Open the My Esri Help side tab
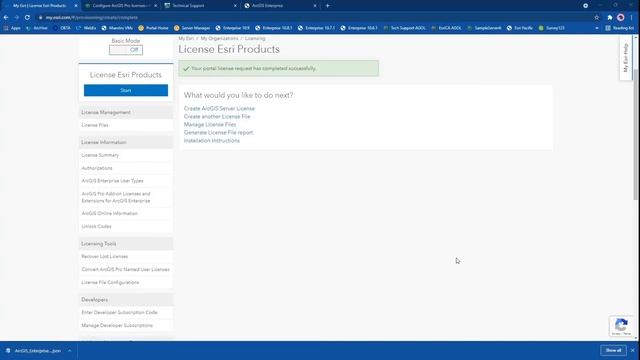 point(625,58)
